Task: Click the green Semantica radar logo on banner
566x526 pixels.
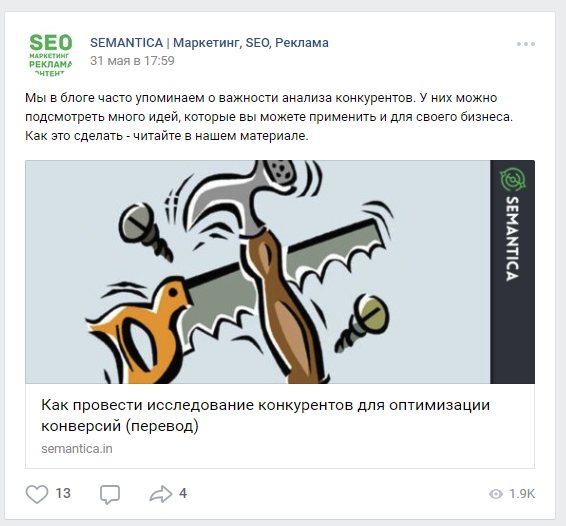Action: point(512,179)
